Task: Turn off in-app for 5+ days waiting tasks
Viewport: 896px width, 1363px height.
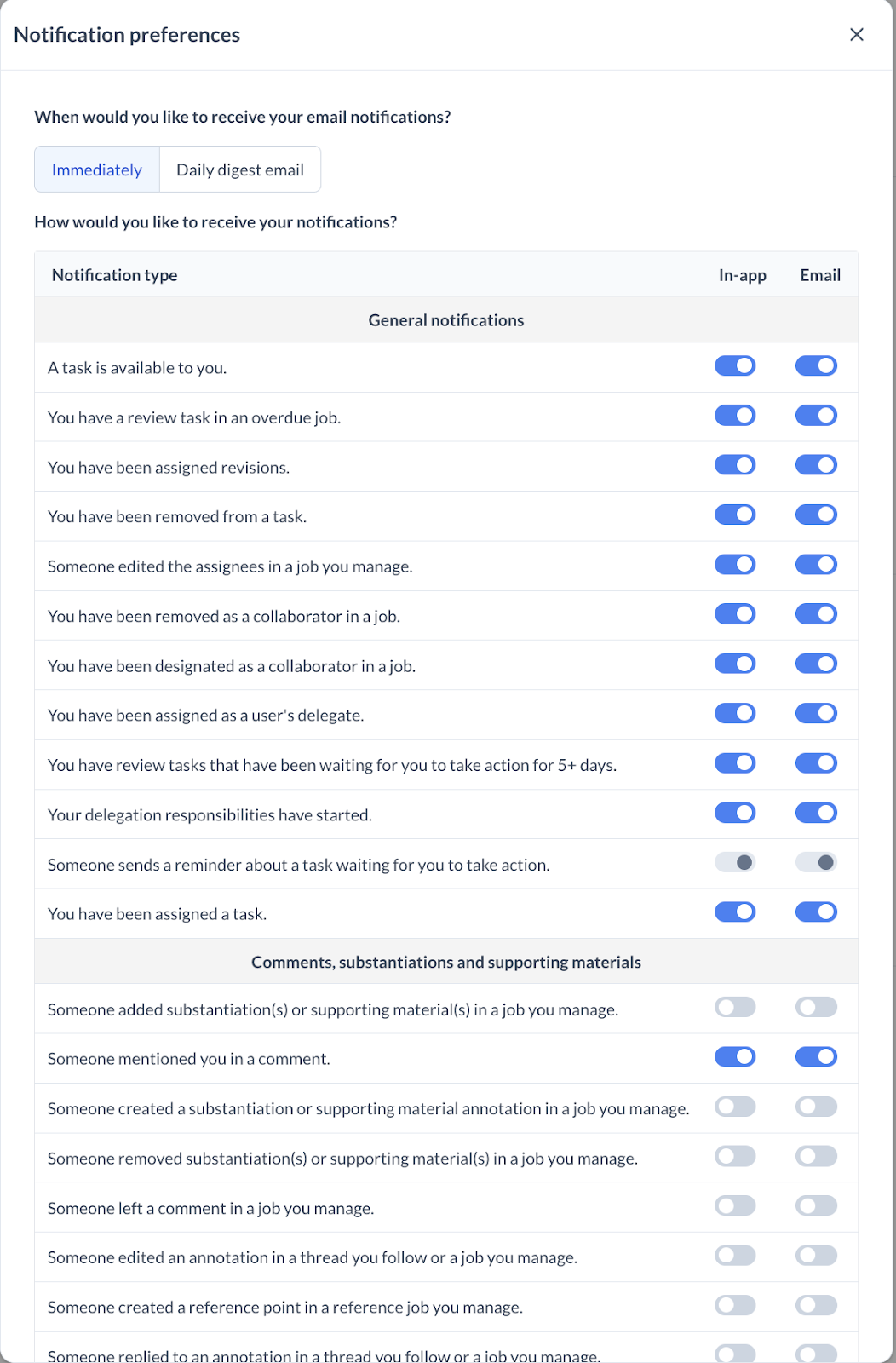Action: coord(735,763)
